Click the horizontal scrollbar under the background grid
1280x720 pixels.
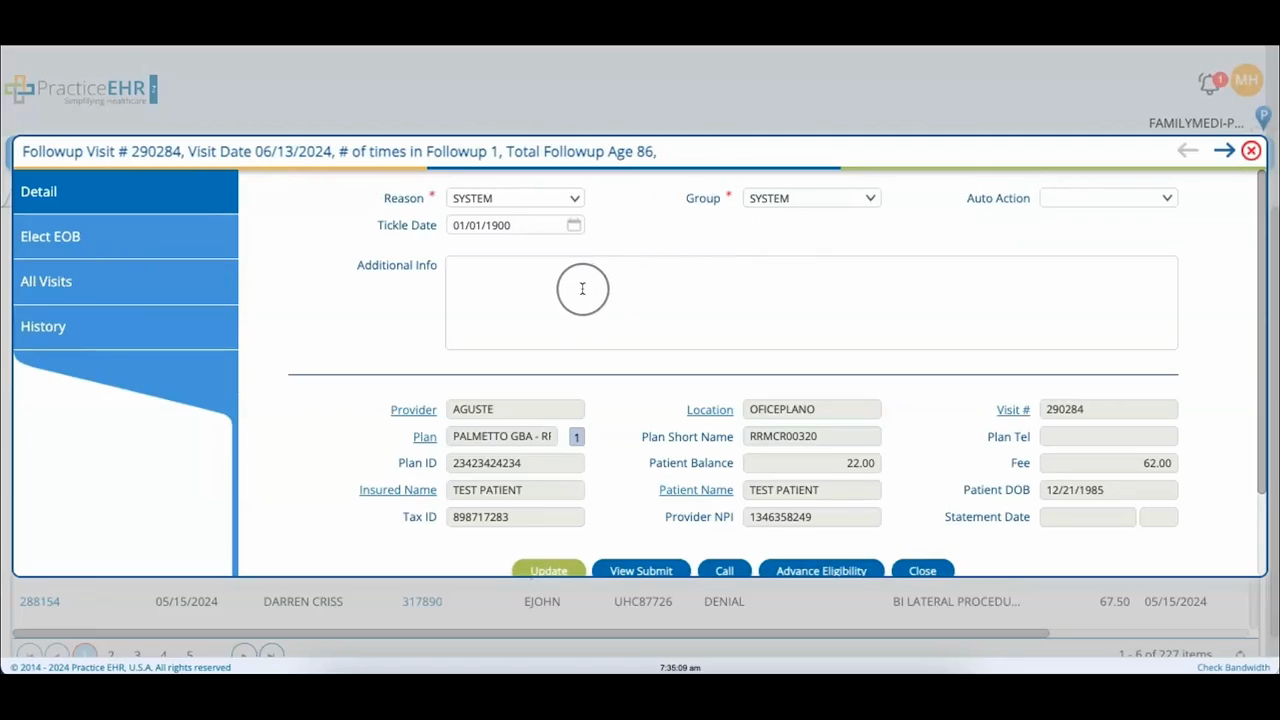(531, 633)
